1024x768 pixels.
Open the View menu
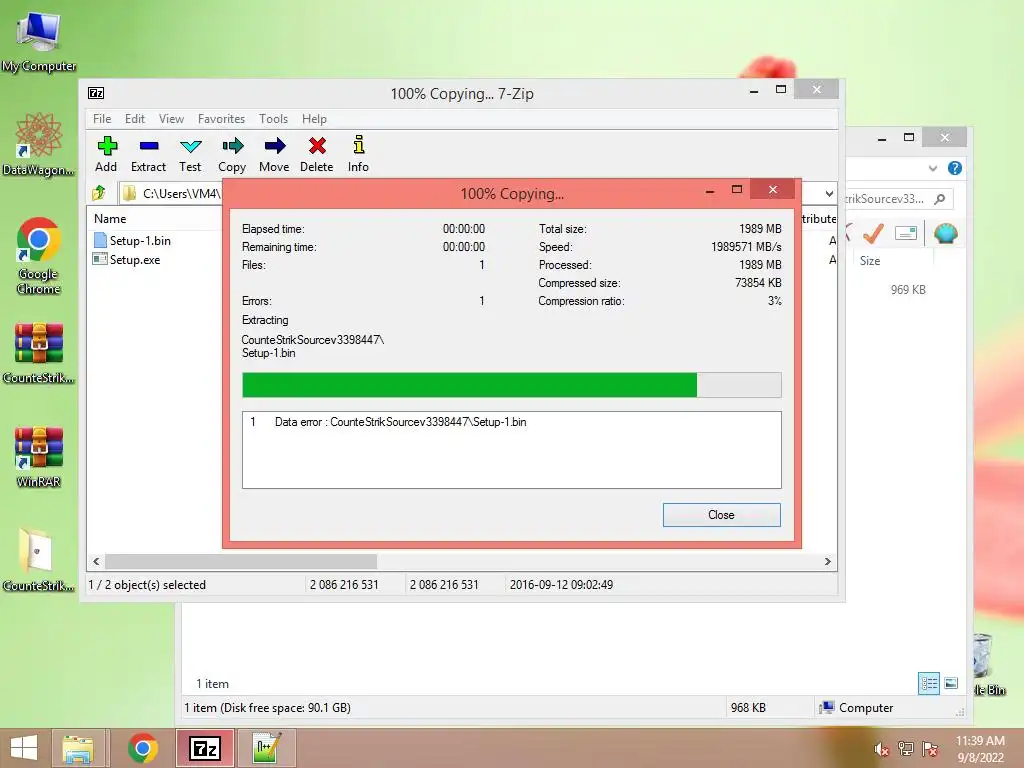[x=171, y=119]
